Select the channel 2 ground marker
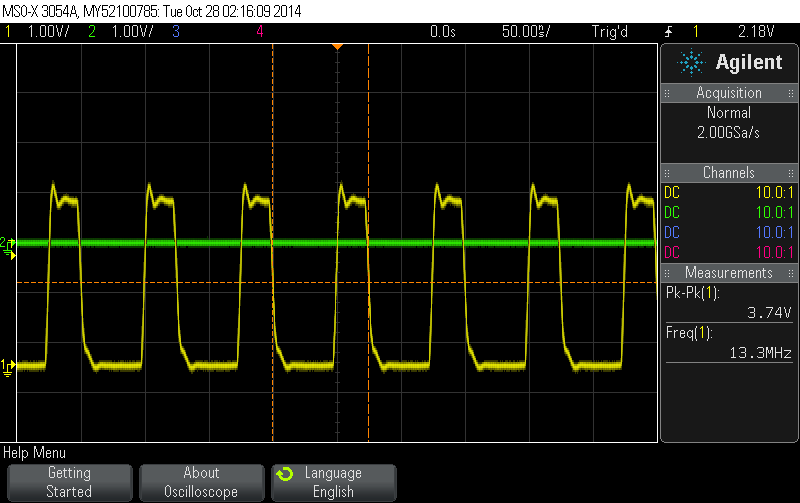Viewport: 800px width, 503px height. (8, 246)
